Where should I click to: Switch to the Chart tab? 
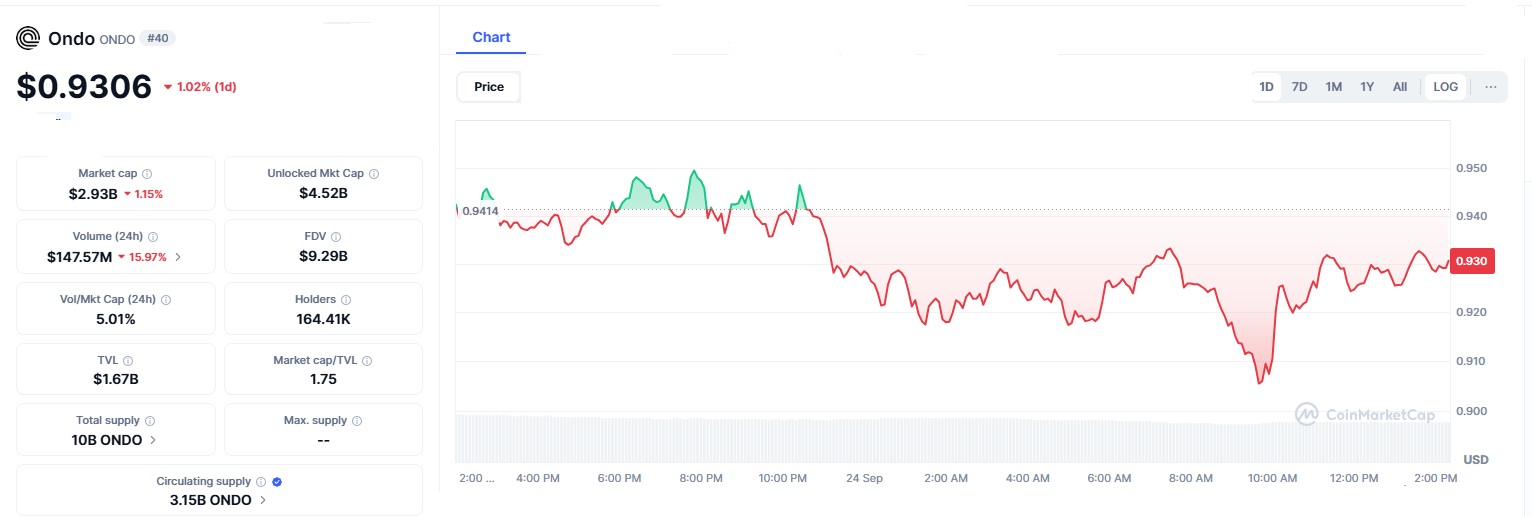tap(491, 37)
